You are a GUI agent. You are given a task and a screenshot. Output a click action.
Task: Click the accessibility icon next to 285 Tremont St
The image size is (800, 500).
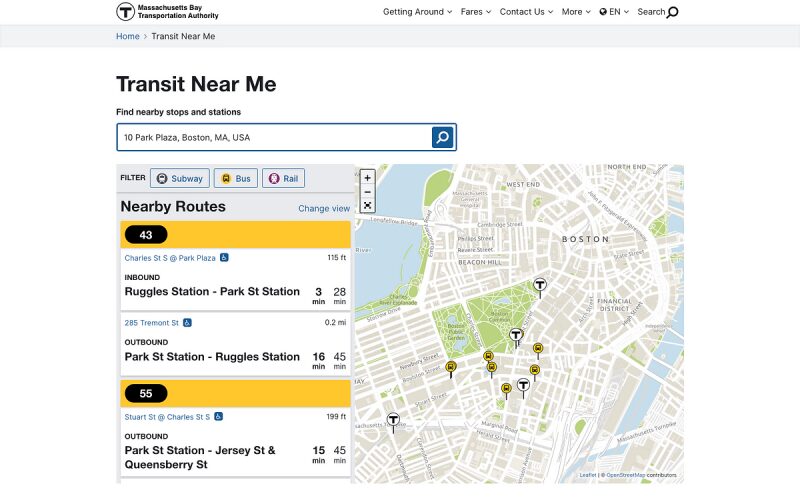coord(187,323)
